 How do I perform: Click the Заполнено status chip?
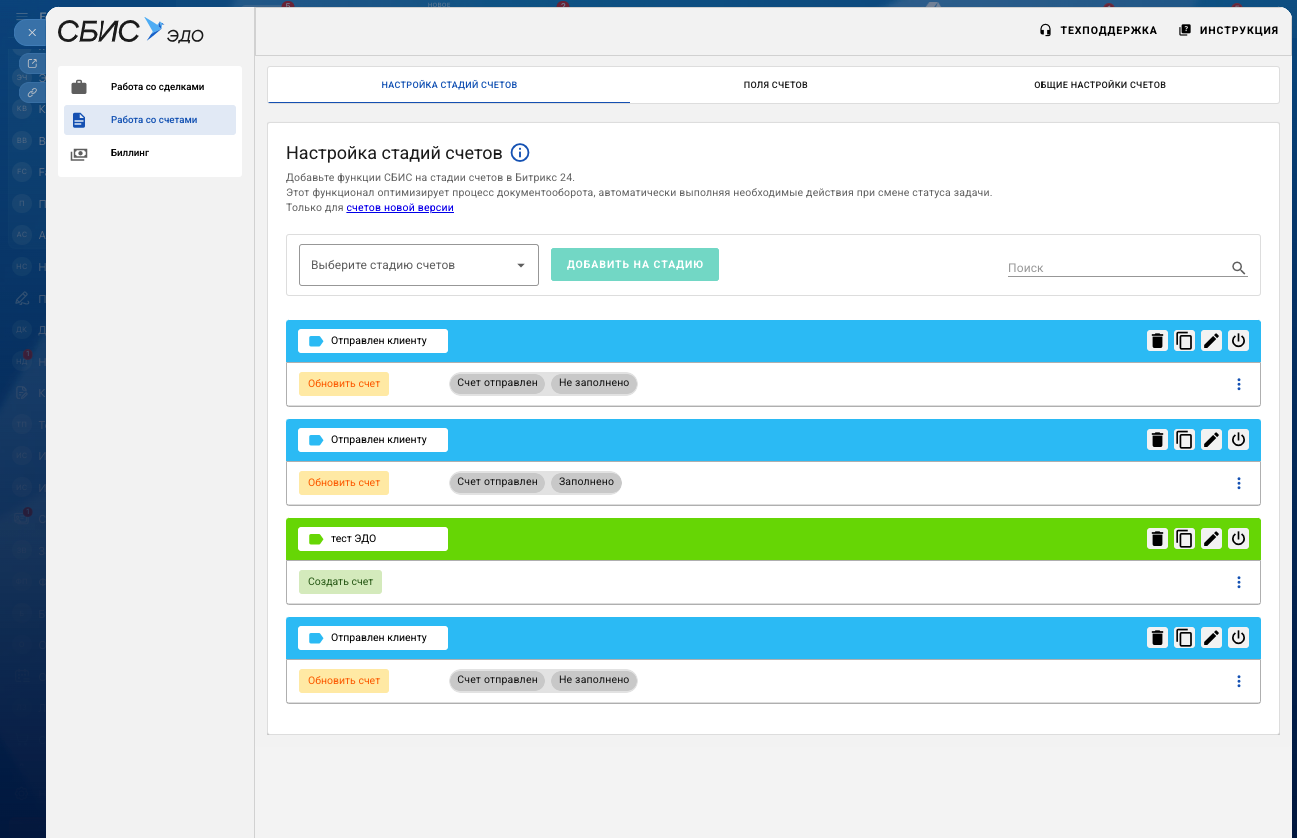[586, 482]
